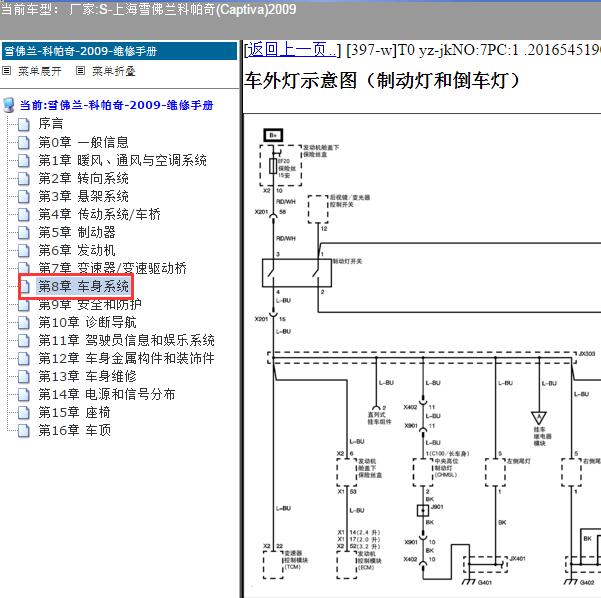601x598 pixels.
Task: Select 第6章 发动机
Action: (77, 250)
